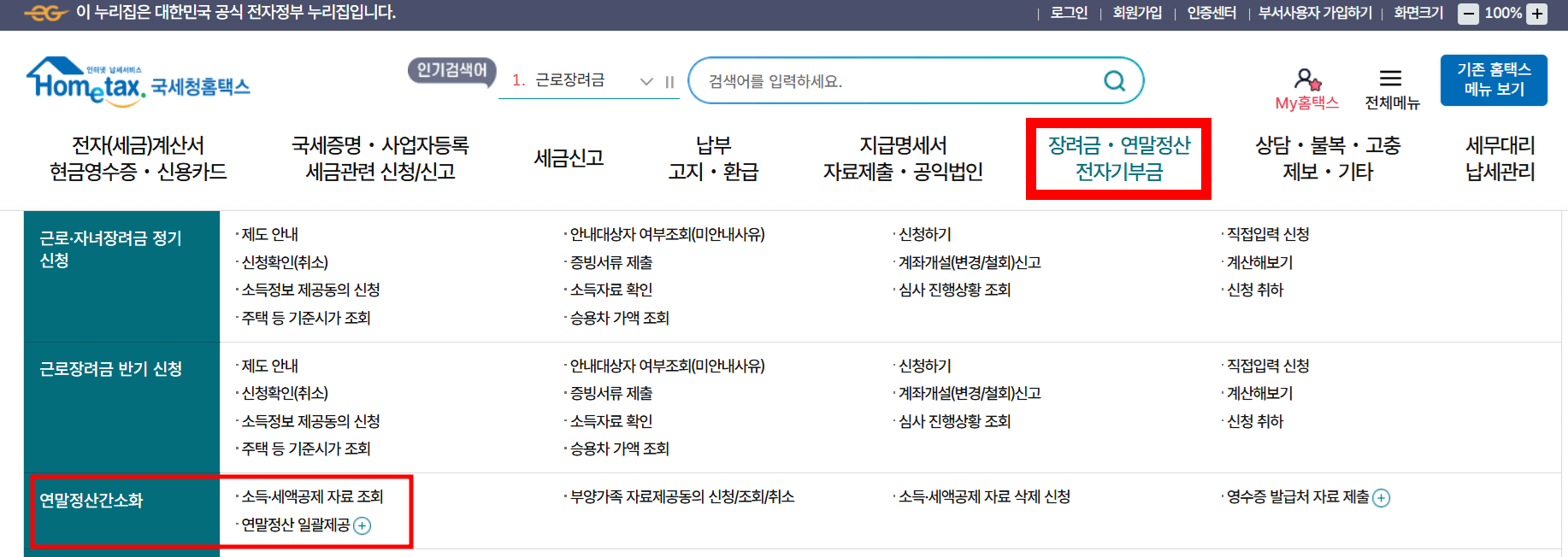This screenshot has height=557, width=1568.
Task: Click 증빙서류 제출 under 정기 신청
Action: [611, 262]
